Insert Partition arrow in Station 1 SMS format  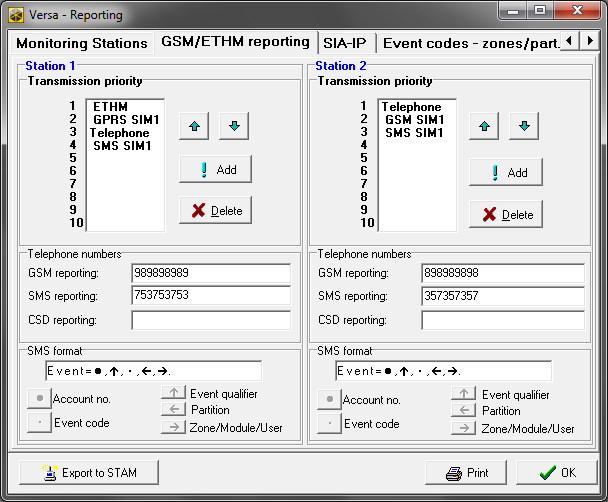(x=174, y=409)
